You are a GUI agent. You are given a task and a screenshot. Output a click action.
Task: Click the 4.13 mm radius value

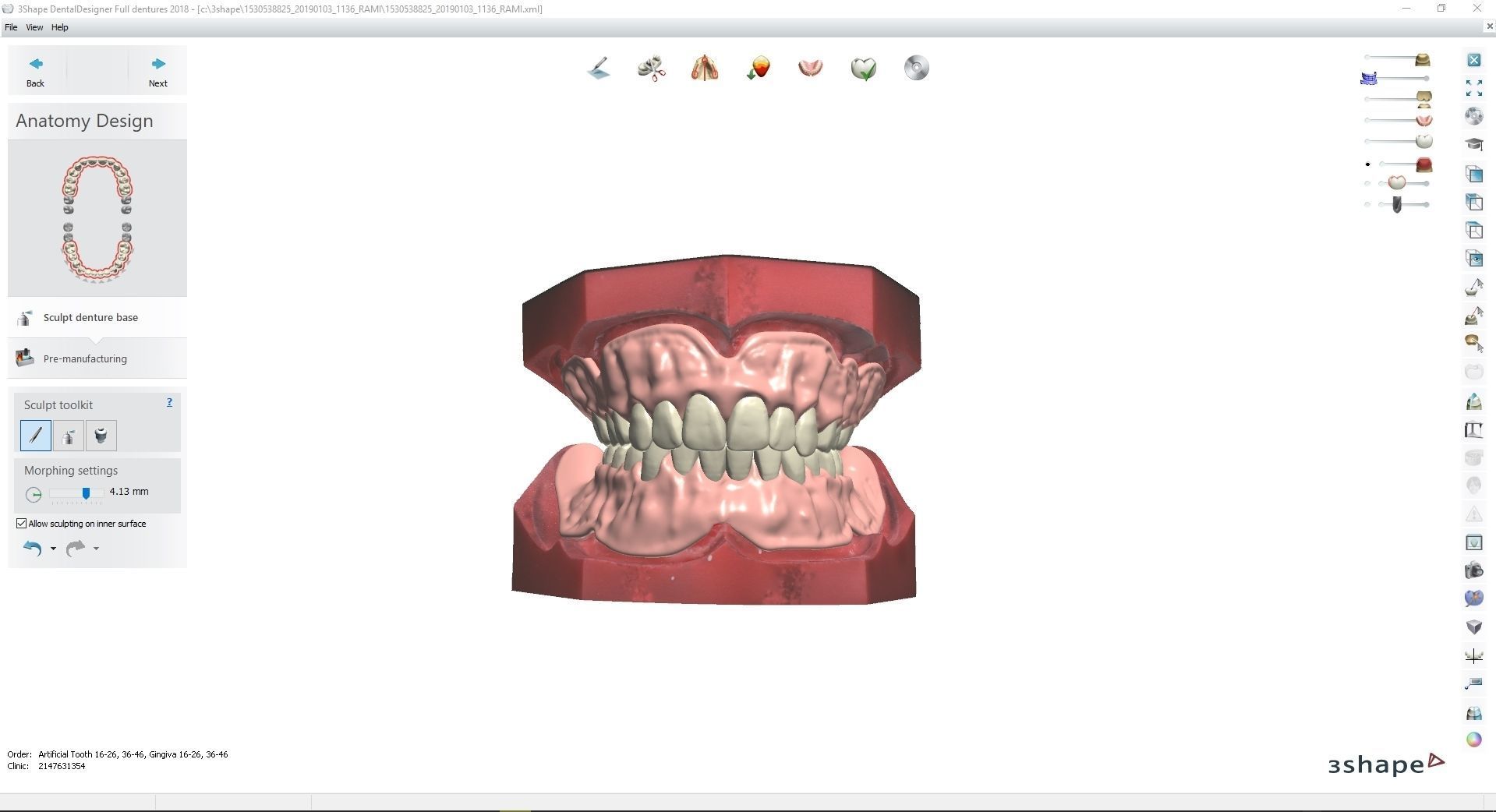point(129,492)
